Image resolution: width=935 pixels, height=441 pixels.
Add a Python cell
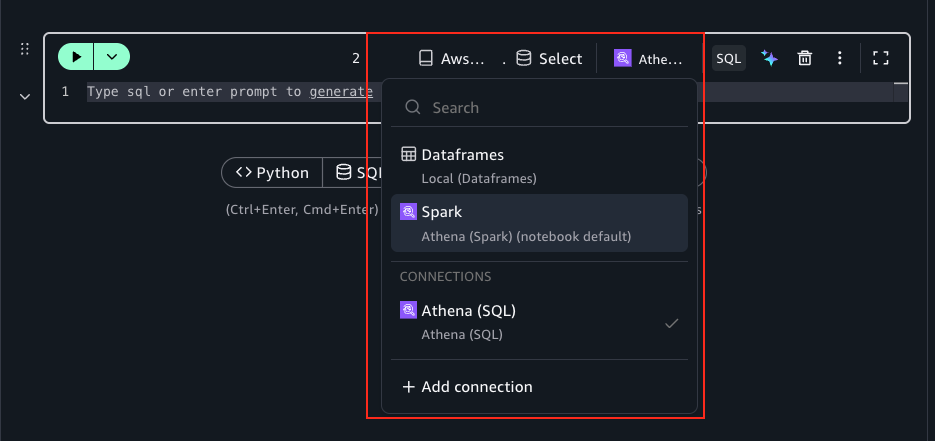click(272, 173)
